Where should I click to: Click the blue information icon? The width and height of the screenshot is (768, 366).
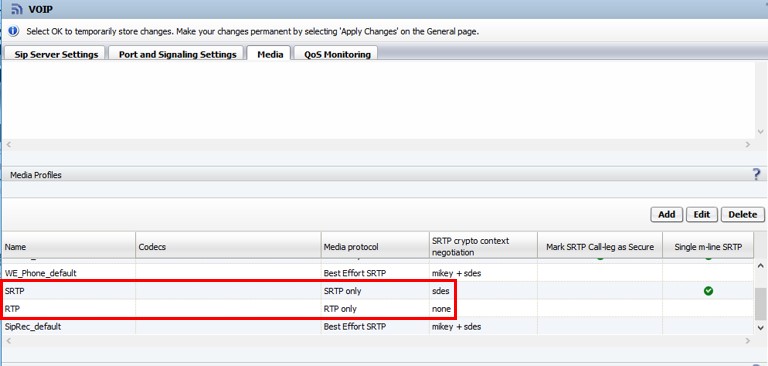[14, 31]
